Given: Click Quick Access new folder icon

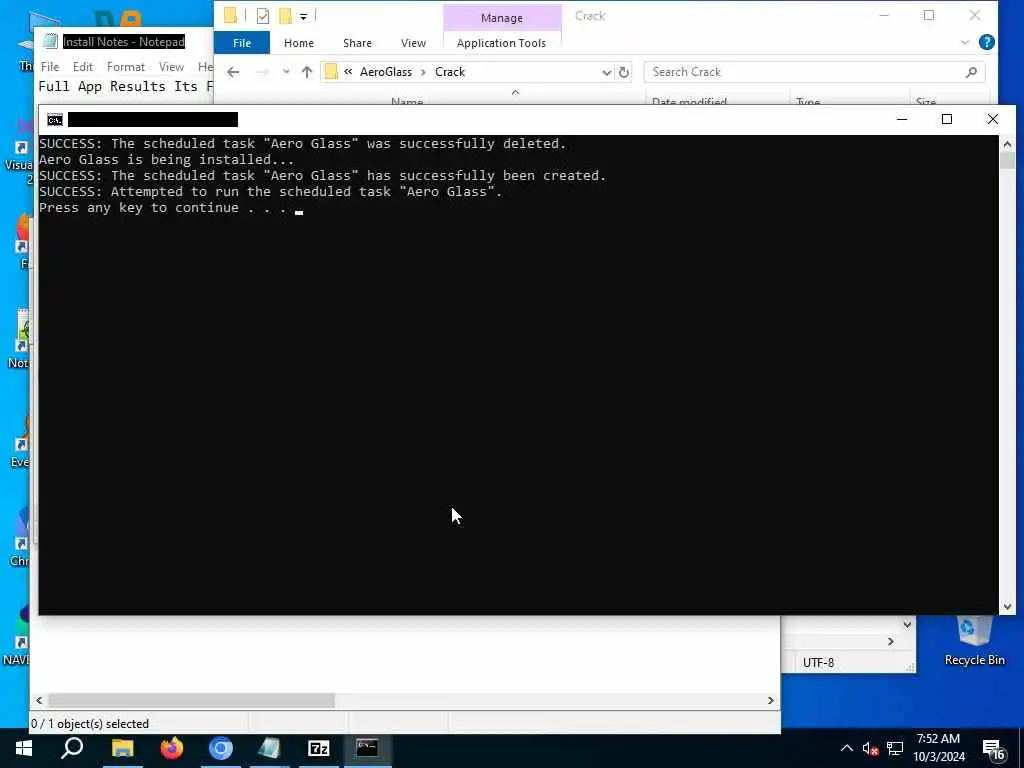Looking at the screenshot, I should pos(285,16).
